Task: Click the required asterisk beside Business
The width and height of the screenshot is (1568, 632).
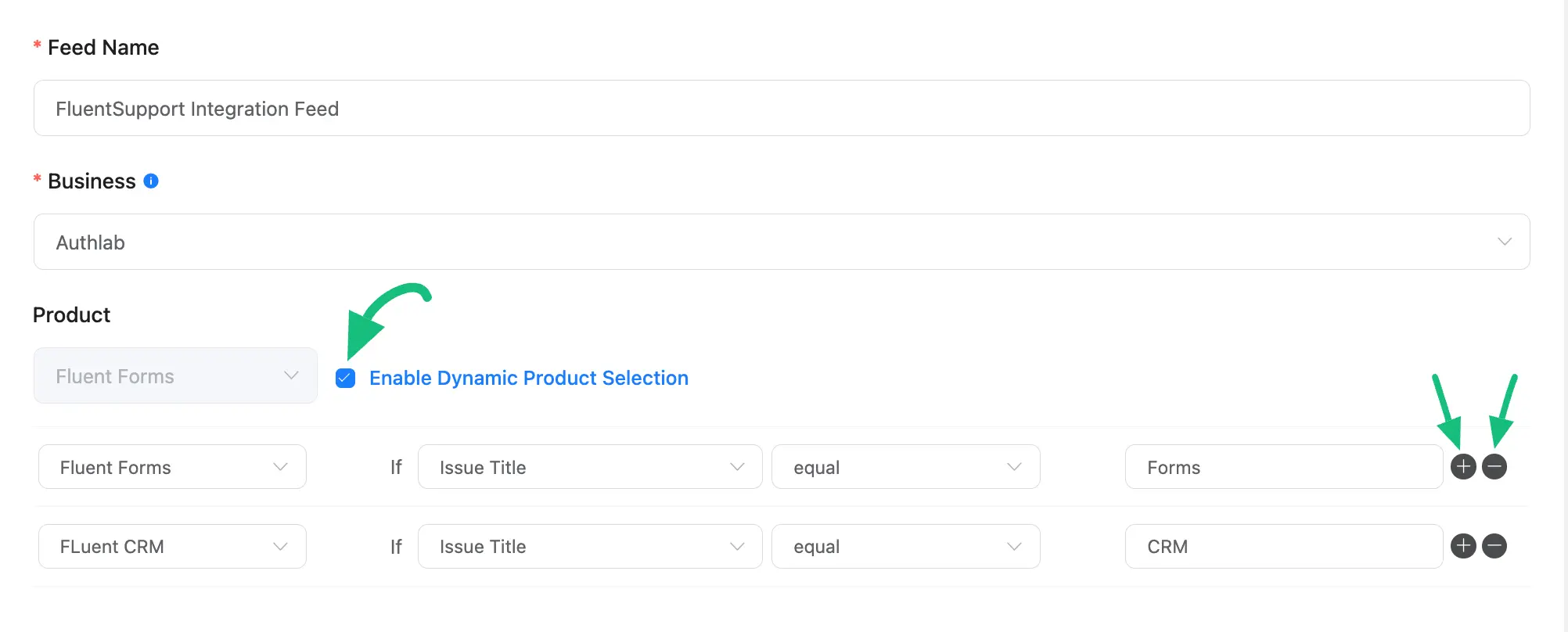Action: [x=37, y=179]
